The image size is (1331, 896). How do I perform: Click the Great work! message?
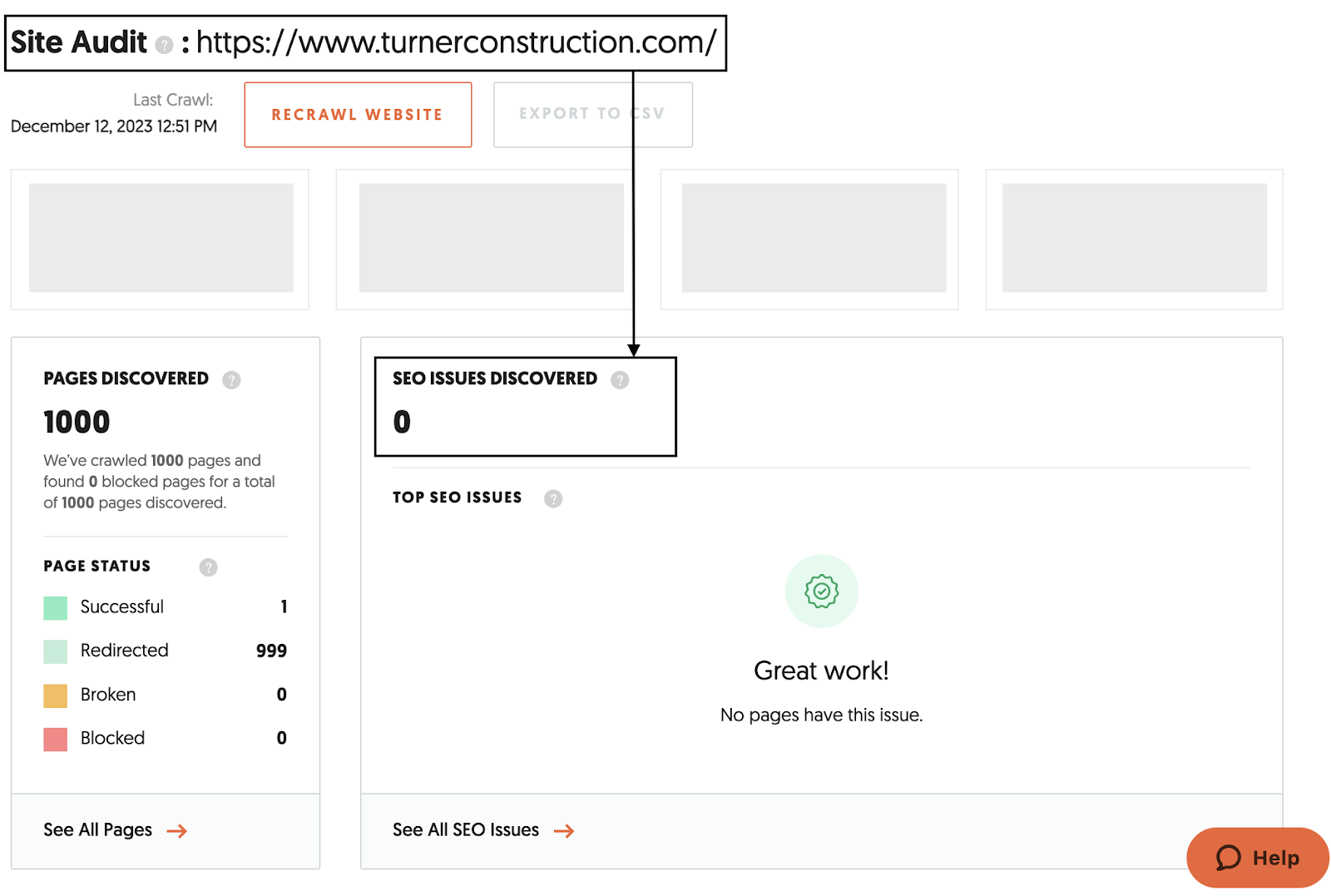pyautogui.click(x=822, y=671)
